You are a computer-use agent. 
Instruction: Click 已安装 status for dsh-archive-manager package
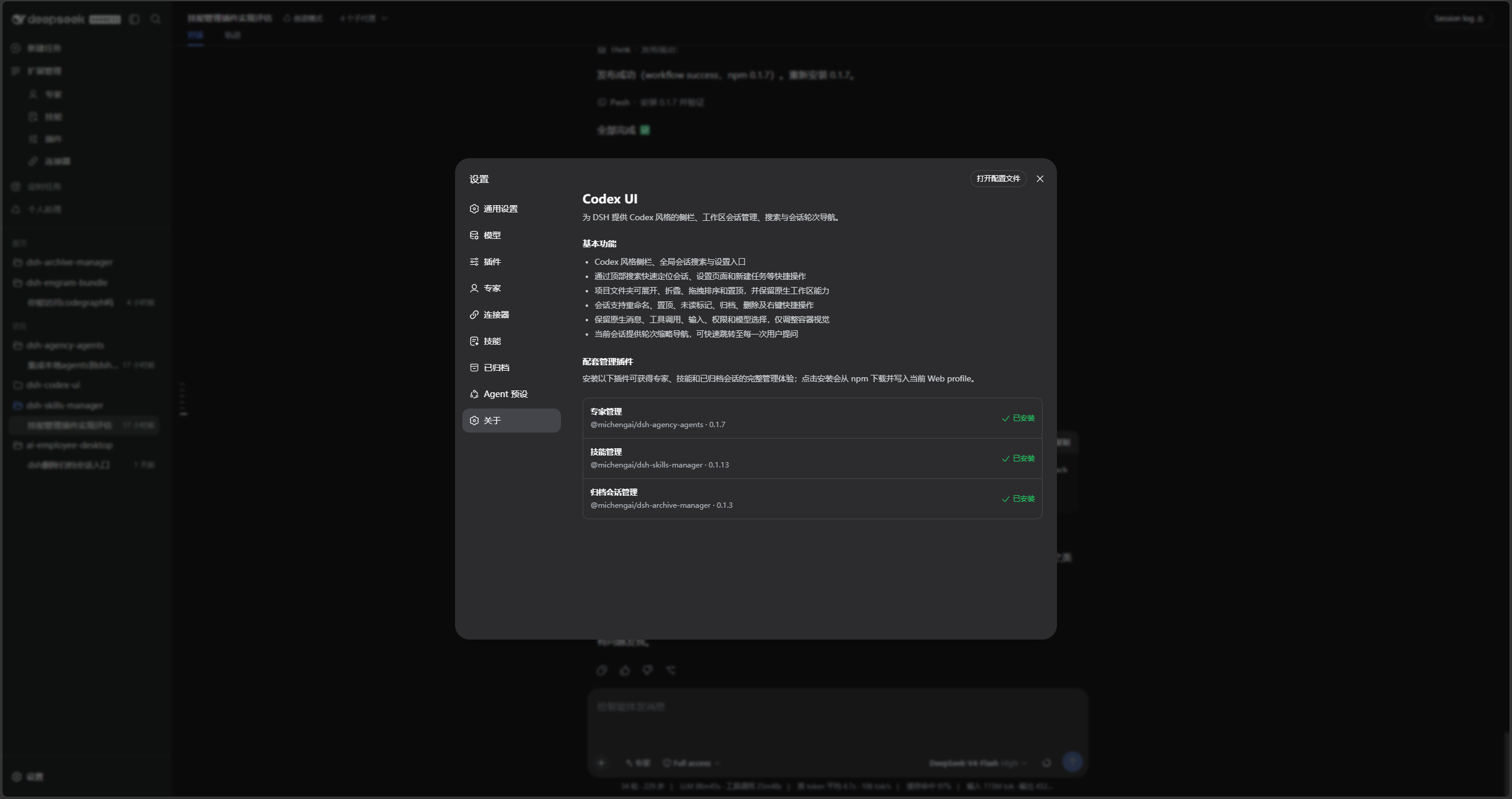1018,499
